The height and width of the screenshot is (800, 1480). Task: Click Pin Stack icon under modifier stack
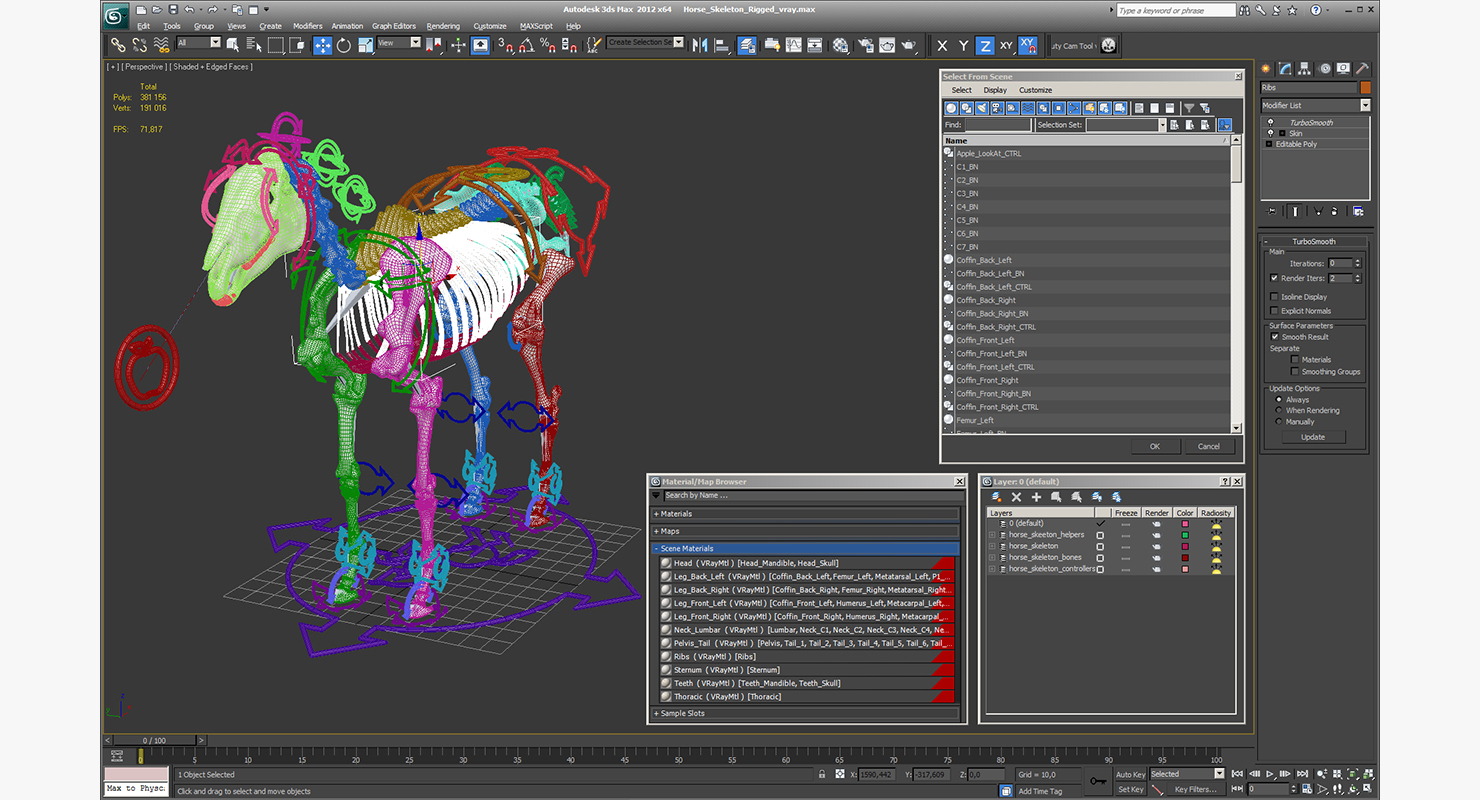click(x=1271, y=211)
